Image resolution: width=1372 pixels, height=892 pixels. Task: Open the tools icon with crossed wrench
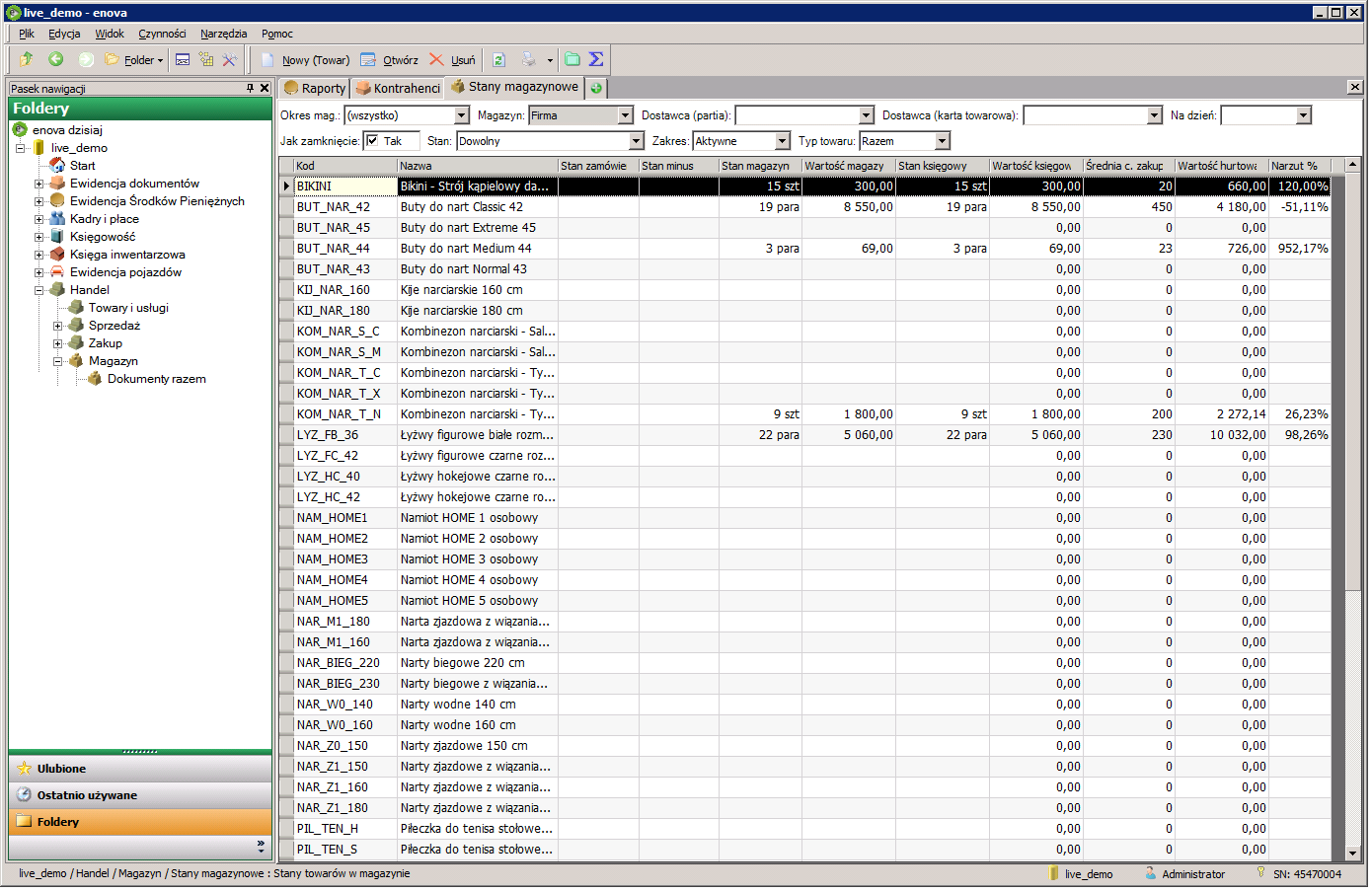[x=230, y=60]
